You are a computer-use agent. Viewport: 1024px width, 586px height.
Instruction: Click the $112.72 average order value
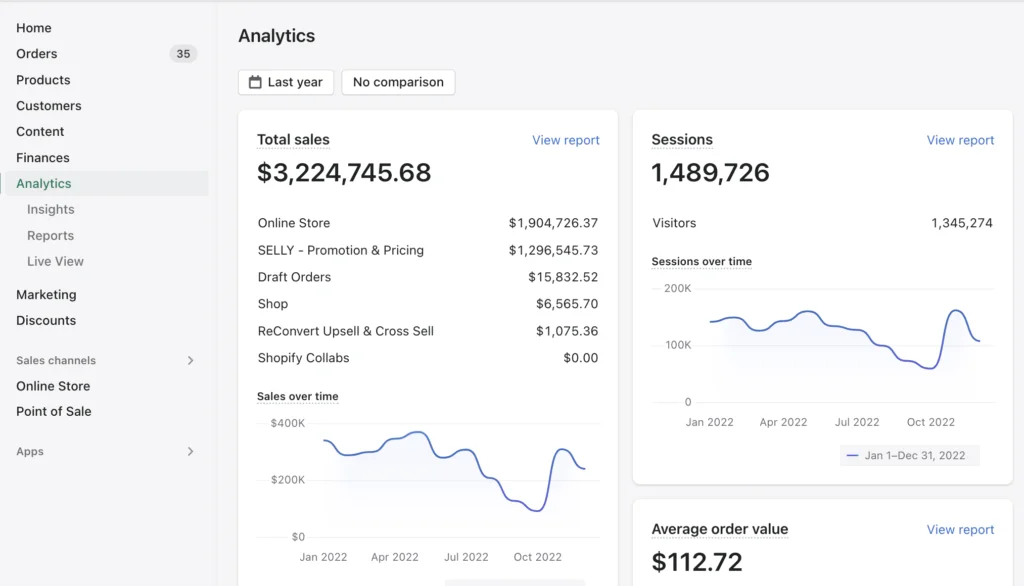697,562
